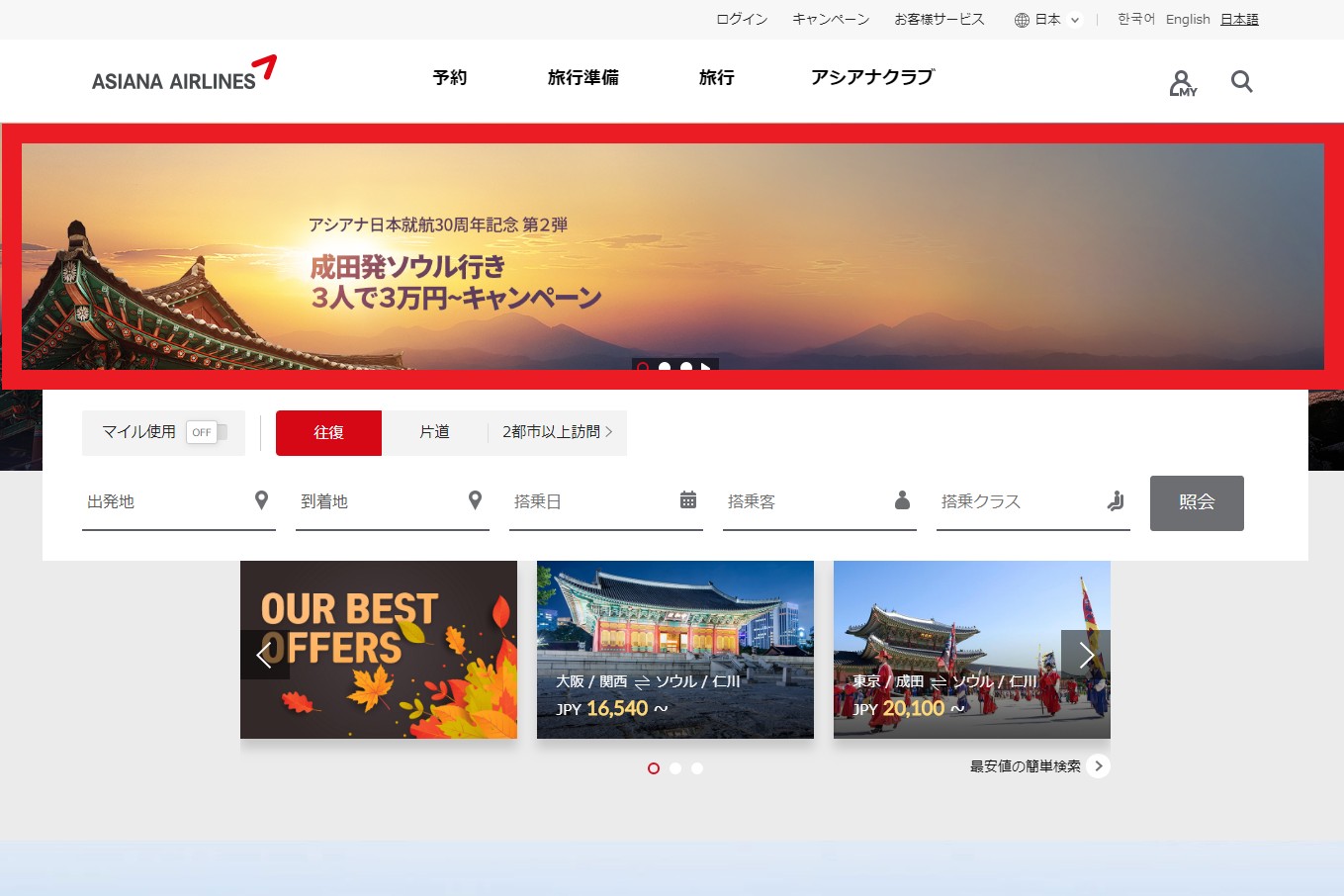Open the キャンペーン link
Viewport: 1344px width, 896px height.
click(831, 20)
